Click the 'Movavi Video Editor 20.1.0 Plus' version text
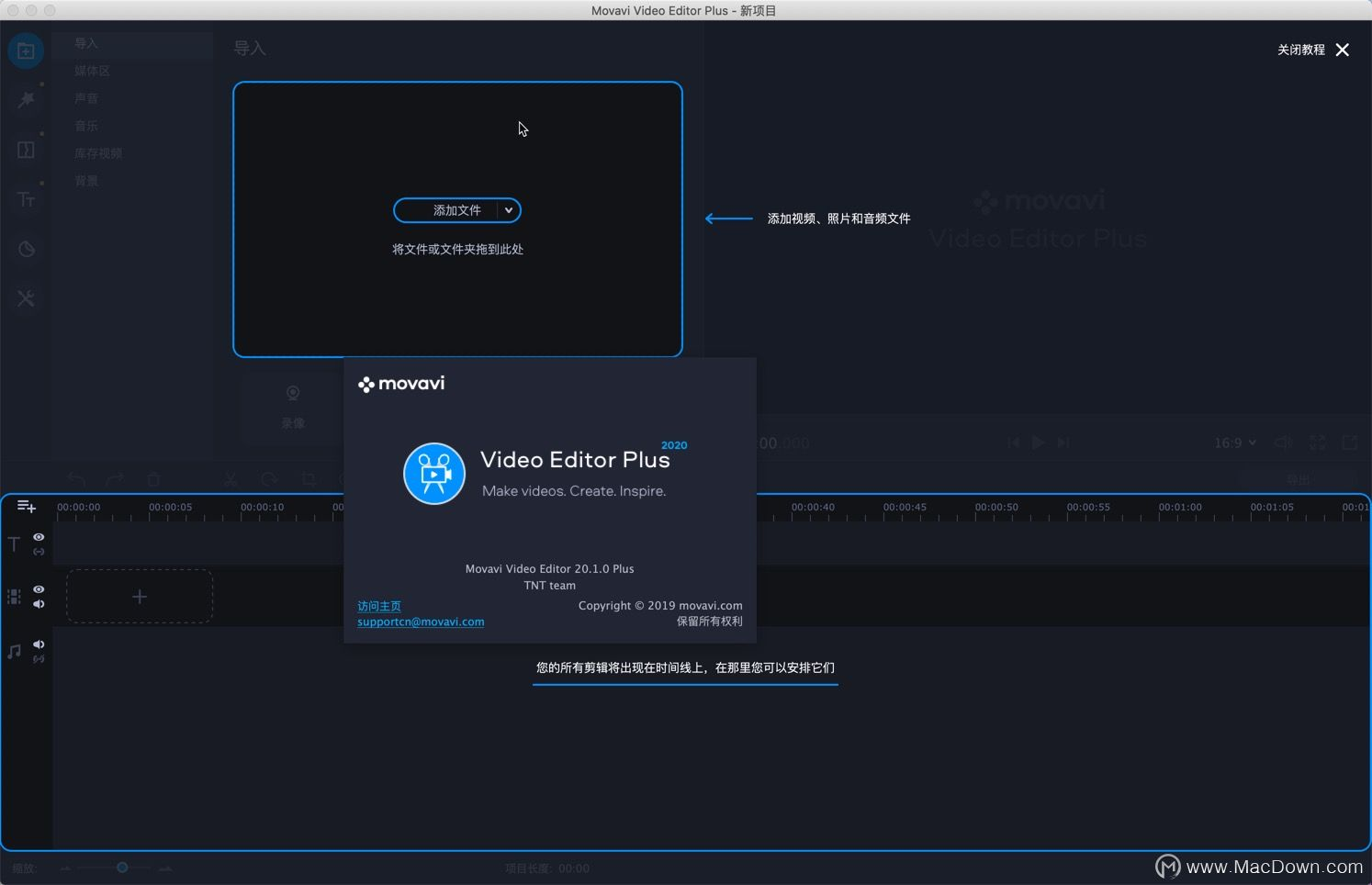Screen dimensions: 1372x885 click(x=549, y=569)
